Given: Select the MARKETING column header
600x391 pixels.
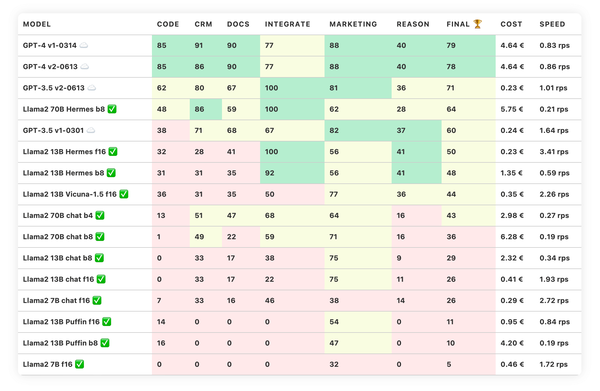Looking at the screenshot, I should (353, 24).
